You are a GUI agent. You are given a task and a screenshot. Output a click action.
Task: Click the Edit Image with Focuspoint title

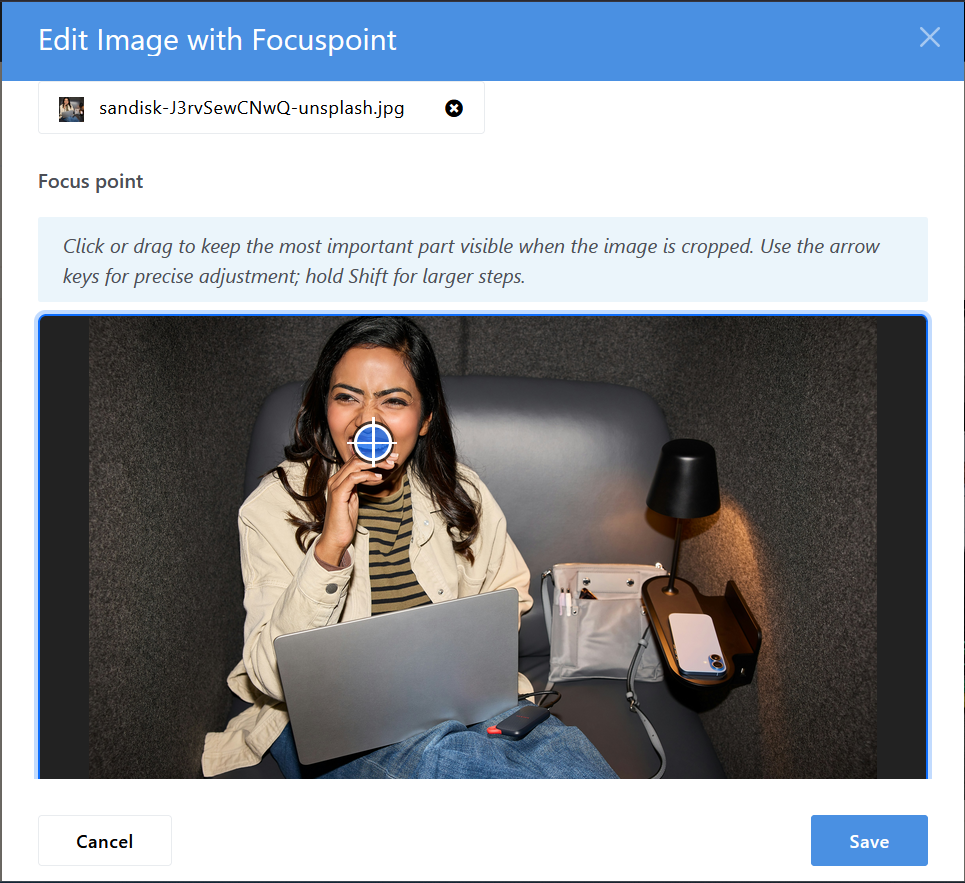[217, 40]
